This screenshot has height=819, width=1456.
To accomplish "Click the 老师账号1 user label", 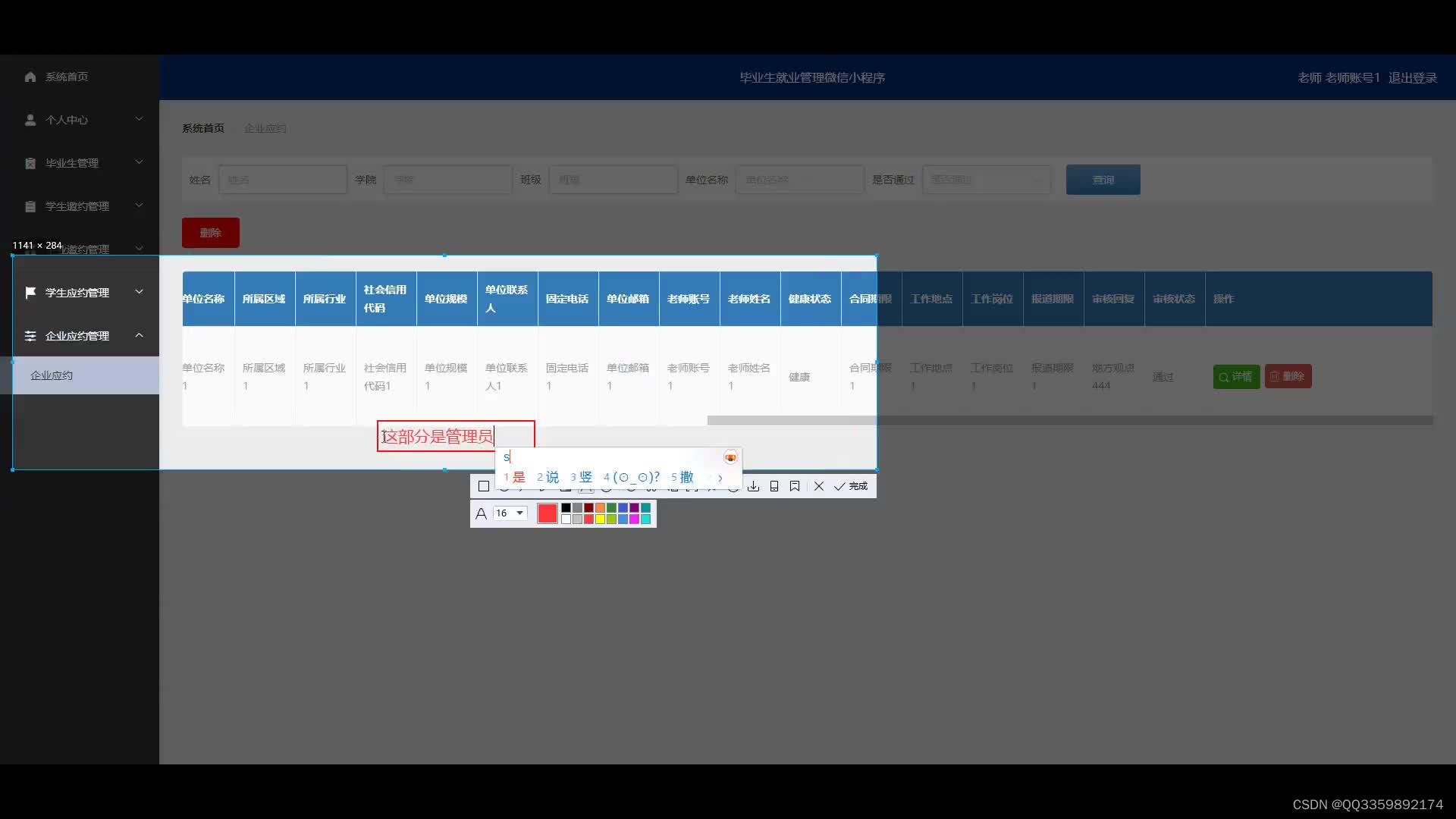I will pos(1352,77).
